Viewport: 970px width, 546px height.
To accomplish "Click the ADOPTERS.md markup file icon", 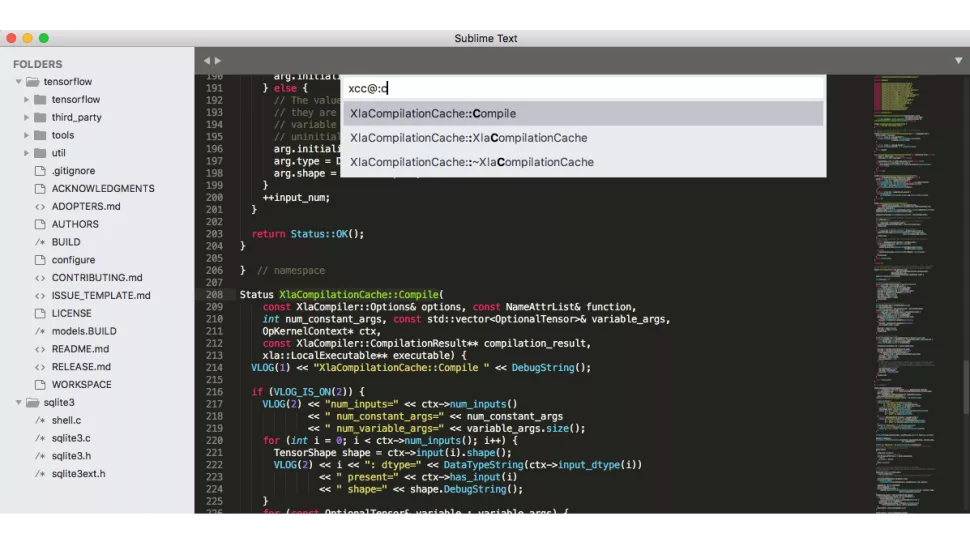I will (40, 207).
